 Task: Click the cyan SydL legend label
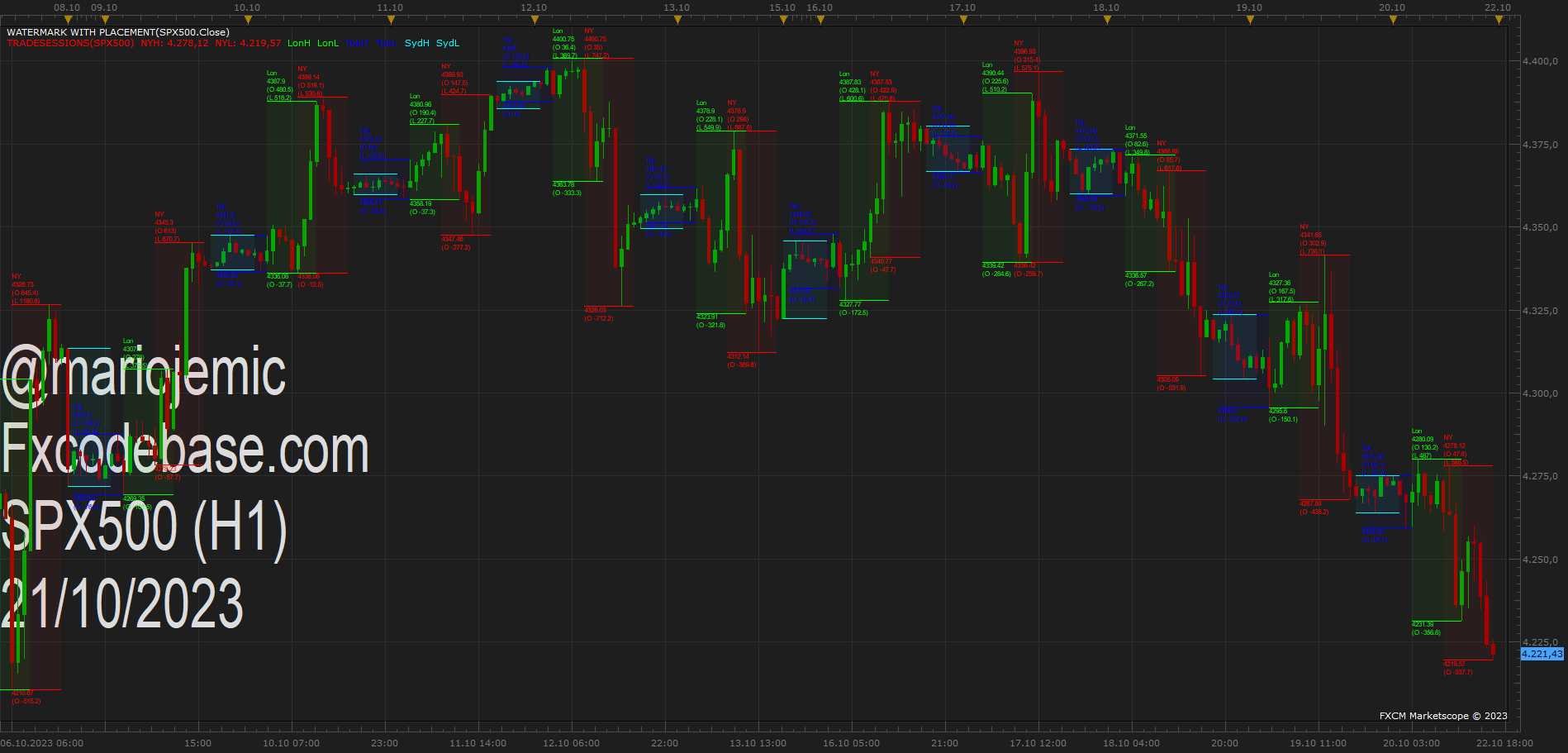[448, 43]
